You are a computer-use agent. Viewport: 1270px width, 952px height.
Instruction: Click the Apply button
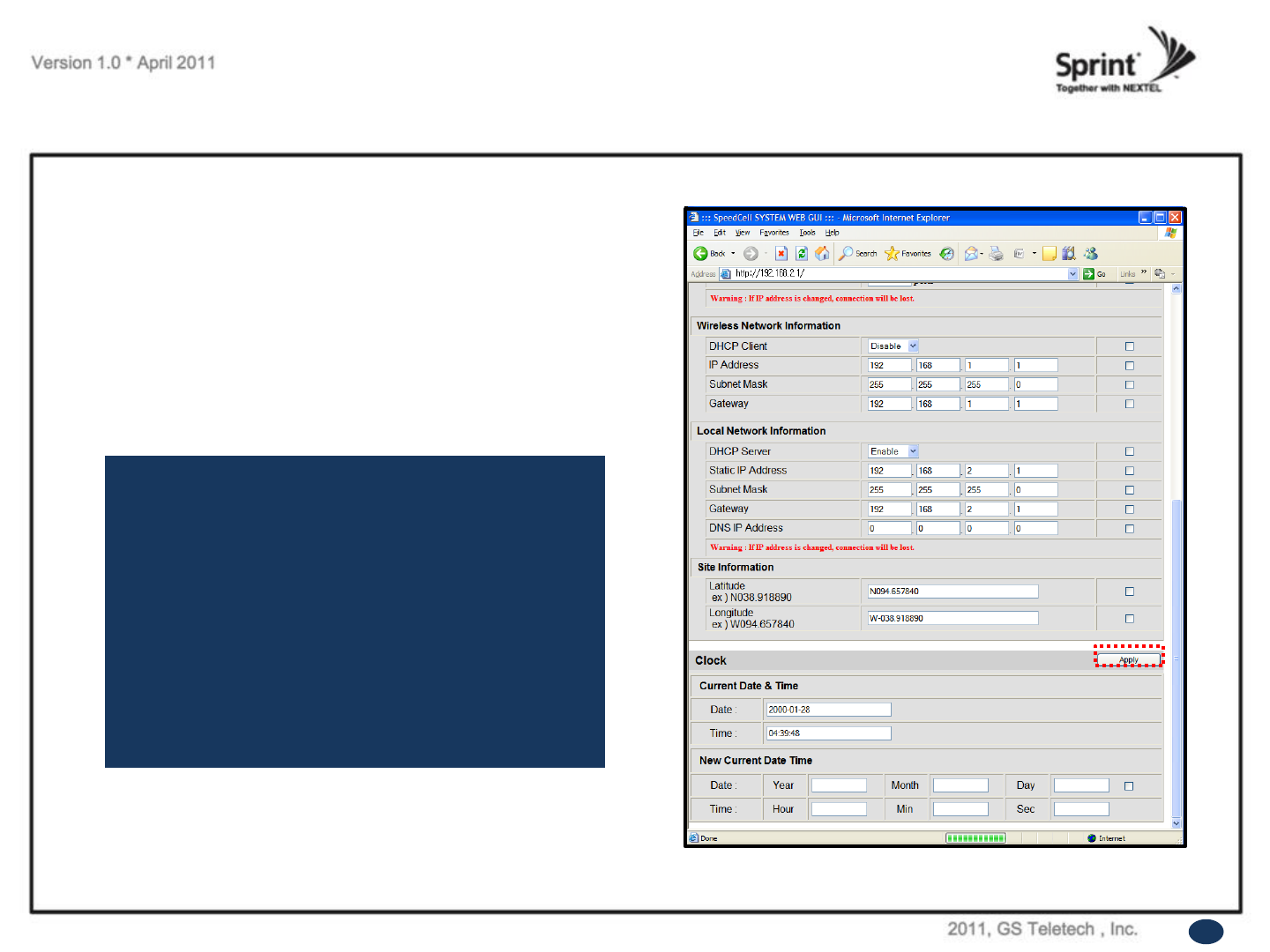coord(1129,659)
